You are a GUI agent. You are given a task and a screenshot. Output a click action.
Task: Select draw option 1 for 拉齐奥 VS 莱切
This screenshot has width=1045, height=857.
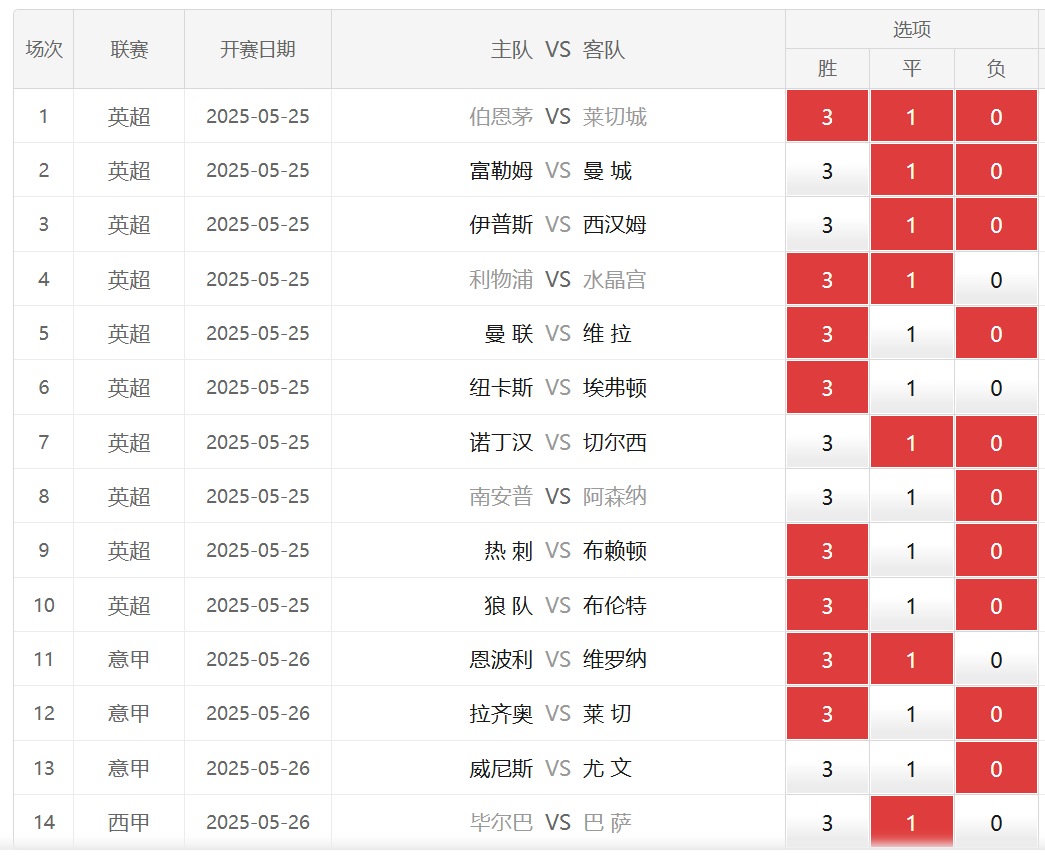click(x=912, y=713)
